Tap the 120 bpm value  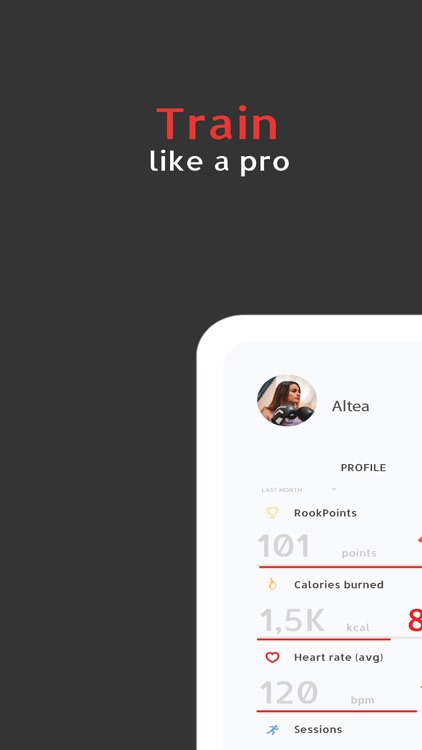click(x=317, y=693)
